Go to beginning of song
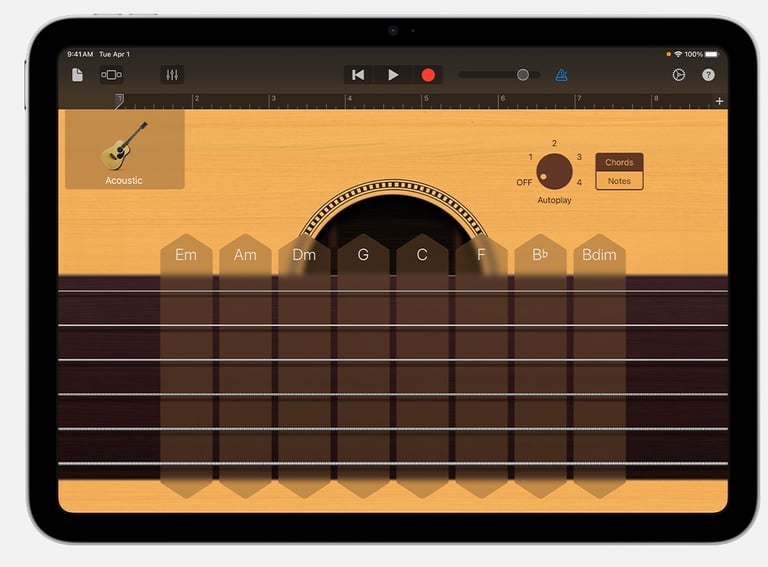 click(358, 75)
